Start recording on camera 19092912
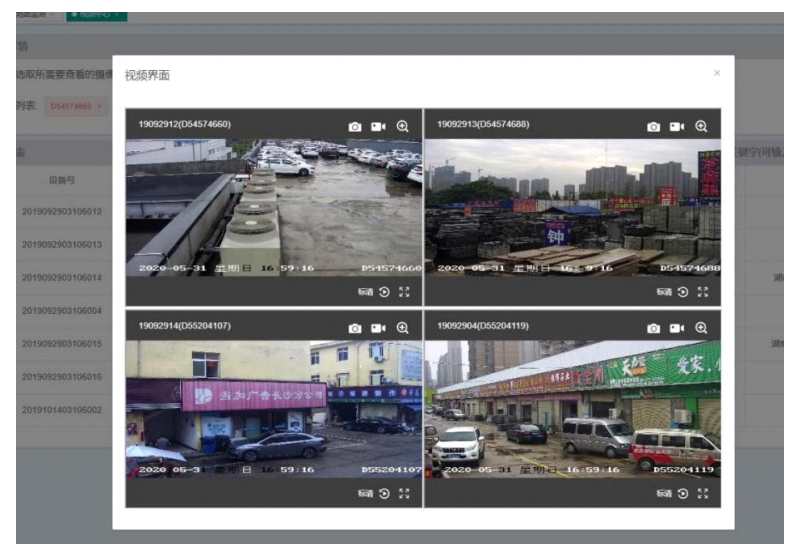799x558 pixels. (x=378, y=127)
